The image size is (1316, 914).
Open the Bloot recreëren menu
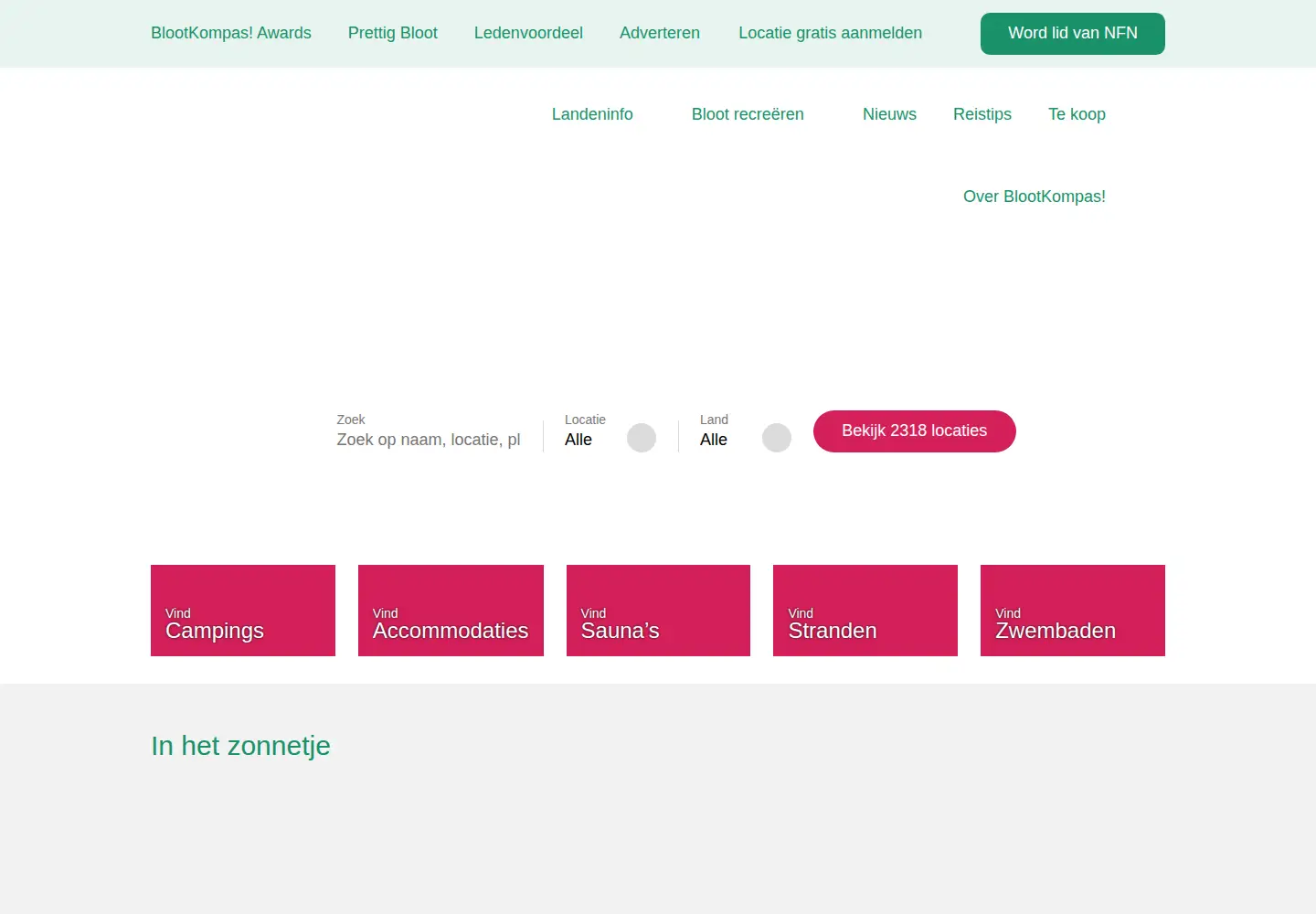748,114
